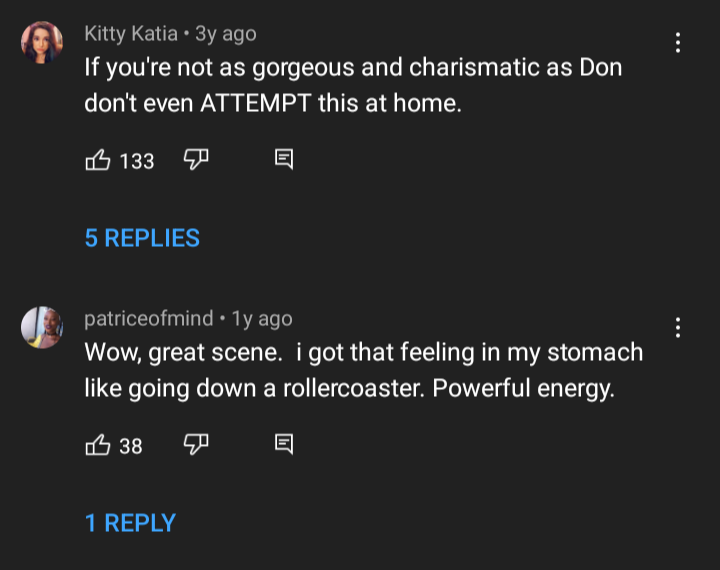Image resolution: width=720 pixels, height=570 pixels.
Task: Click the 133 likes count
Action: 137,161
